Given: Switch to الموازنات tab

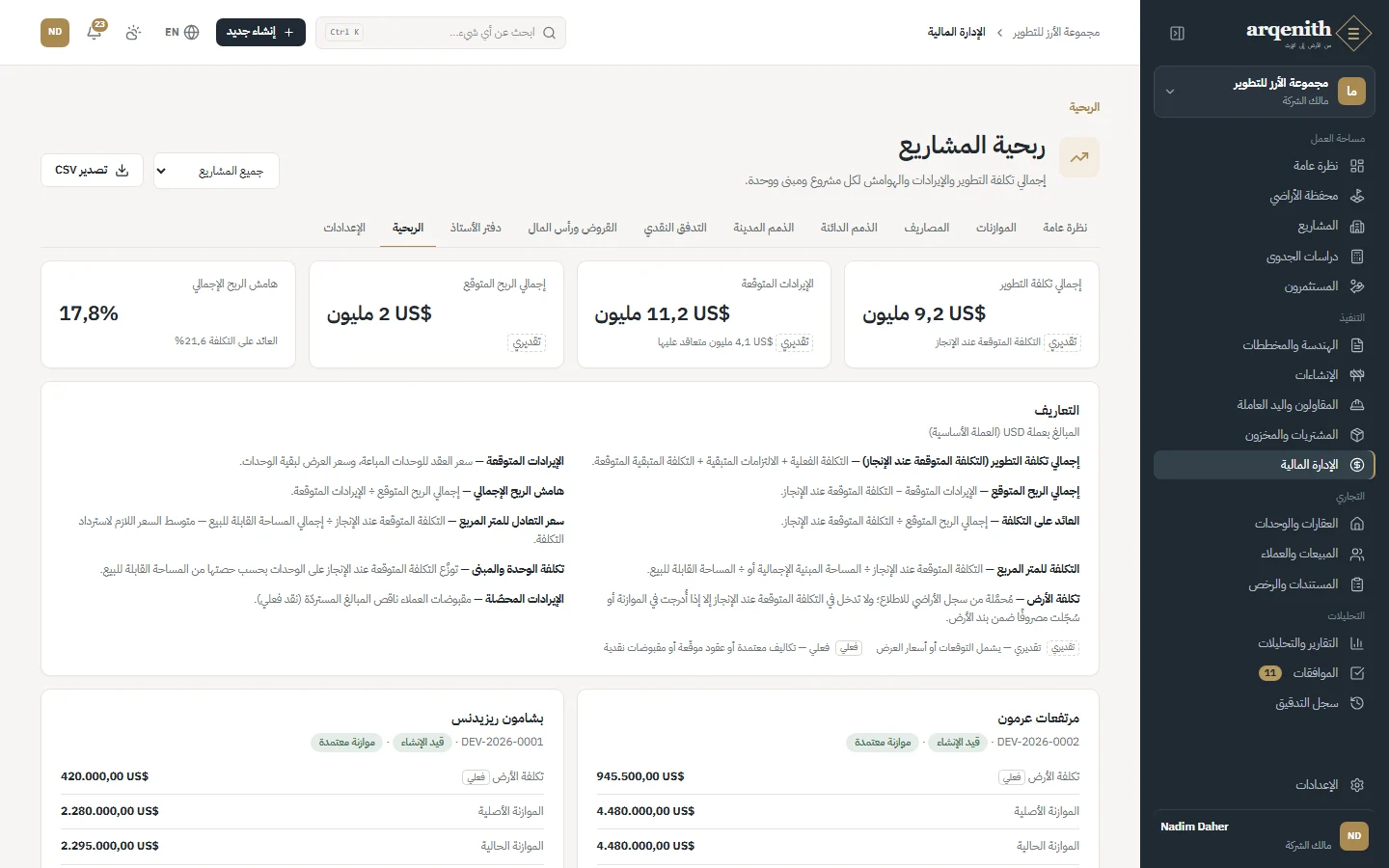Looking at the screenshot, I should [996, 228].
